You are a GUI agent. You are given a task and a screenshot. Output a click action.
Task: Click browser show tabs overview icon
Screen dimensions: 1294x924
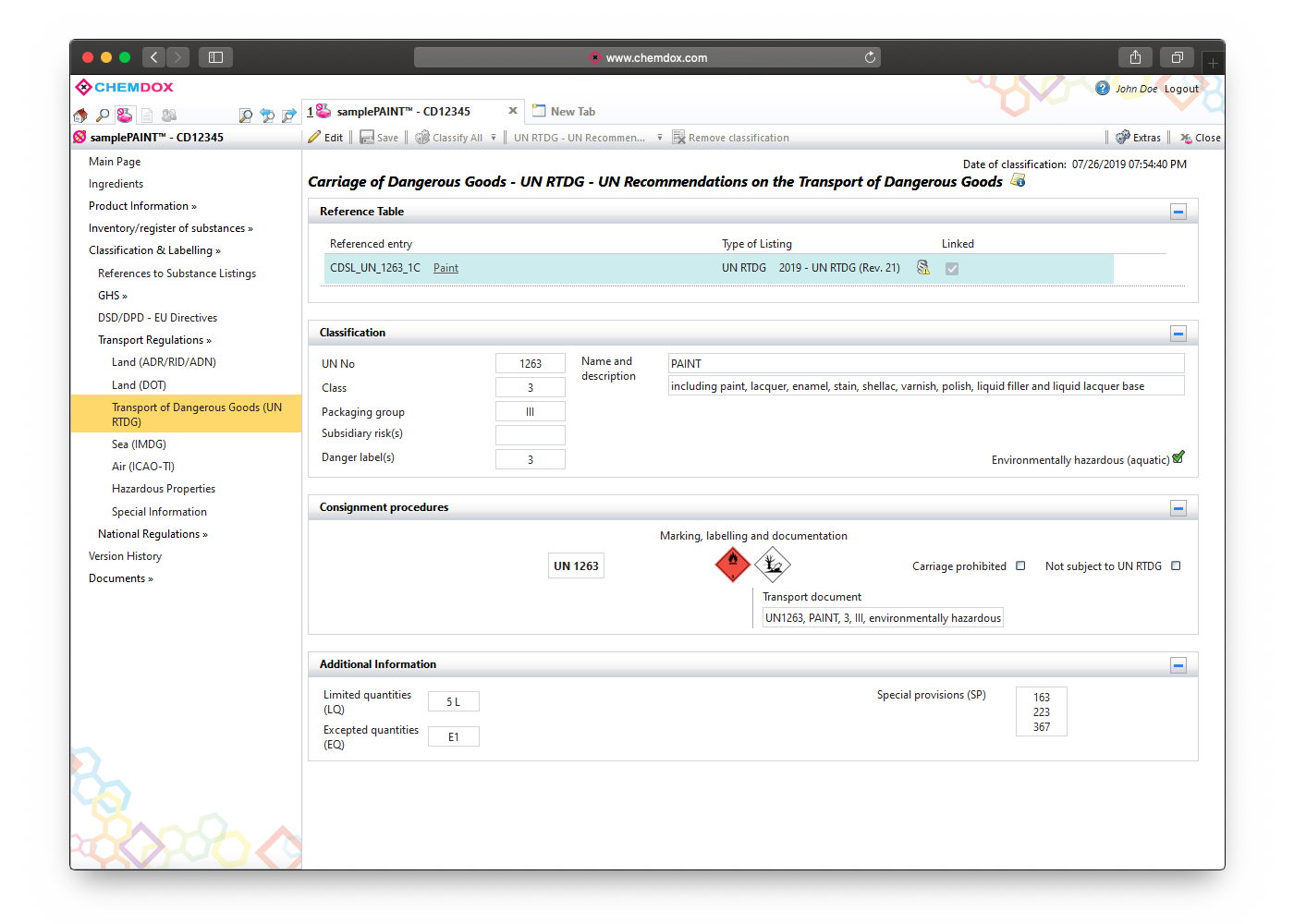click(x=1177, y=57)
